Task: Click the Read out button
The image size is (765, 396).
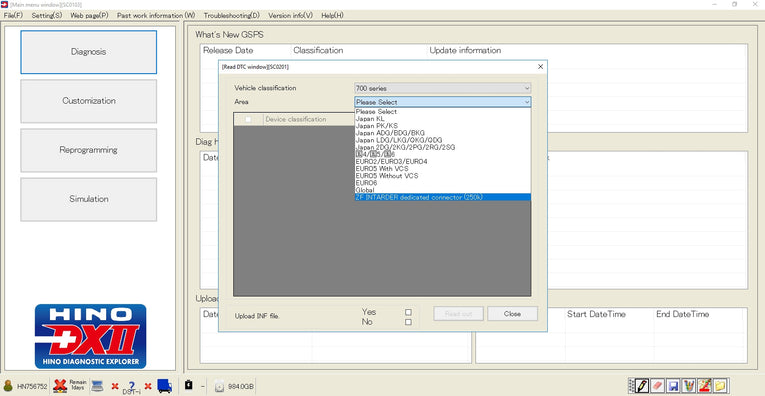Action: pyautogui.click(x=458, y=314)
